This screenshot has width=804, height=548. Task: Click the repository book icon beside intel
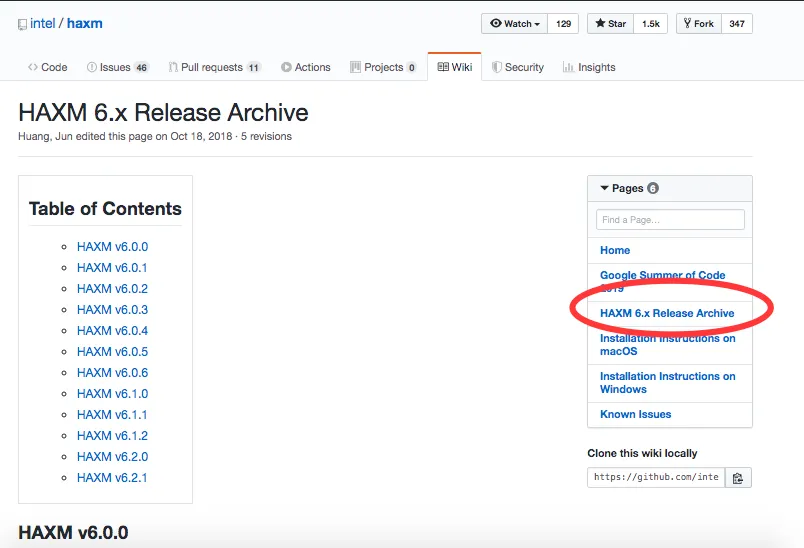22,24
